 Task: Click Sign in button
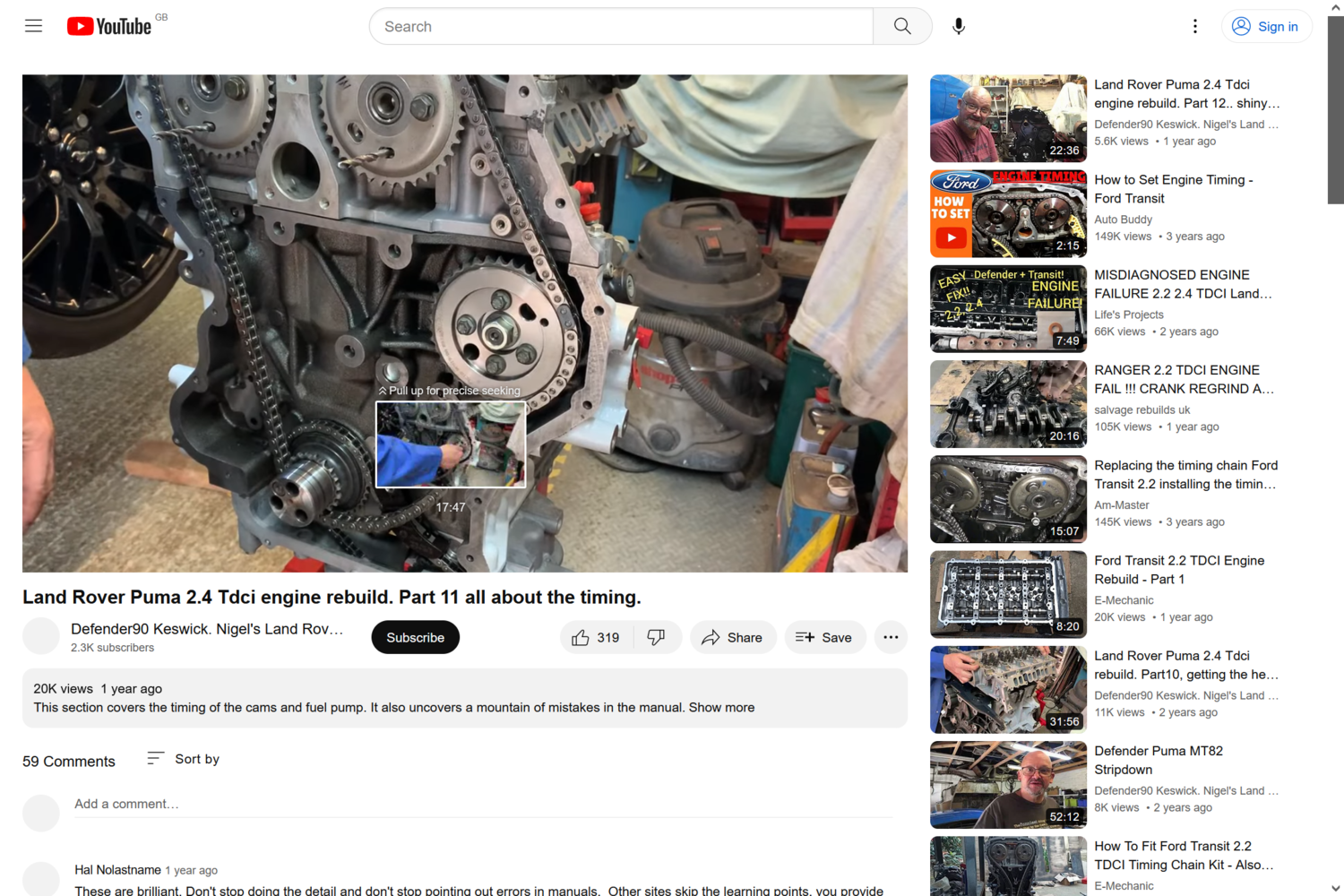point(1266,26)
